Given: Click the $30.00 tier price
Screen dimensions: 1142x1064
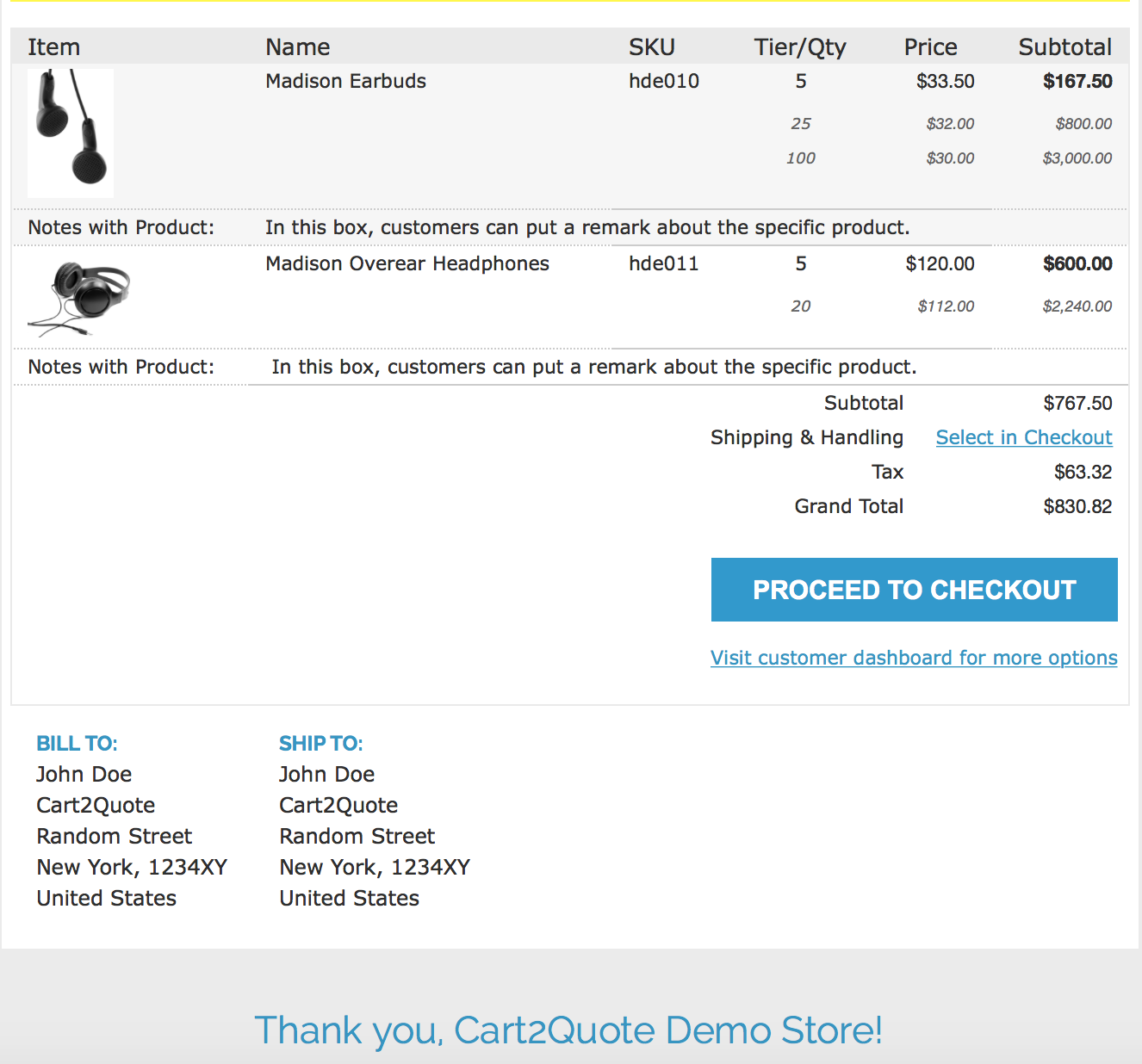Looking at the screenshot, I should (x=950, y=158).
